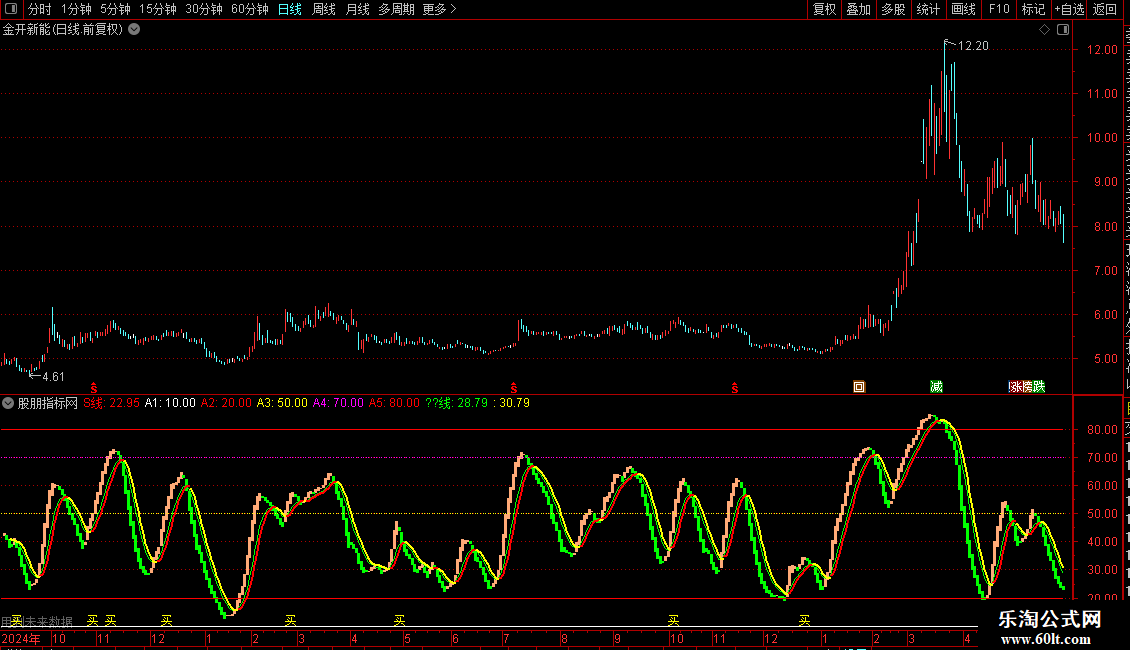This screenshot has width=1130, height=650.
Task: Click the 买 signal above the 5 tick
Action: point(399,620)
